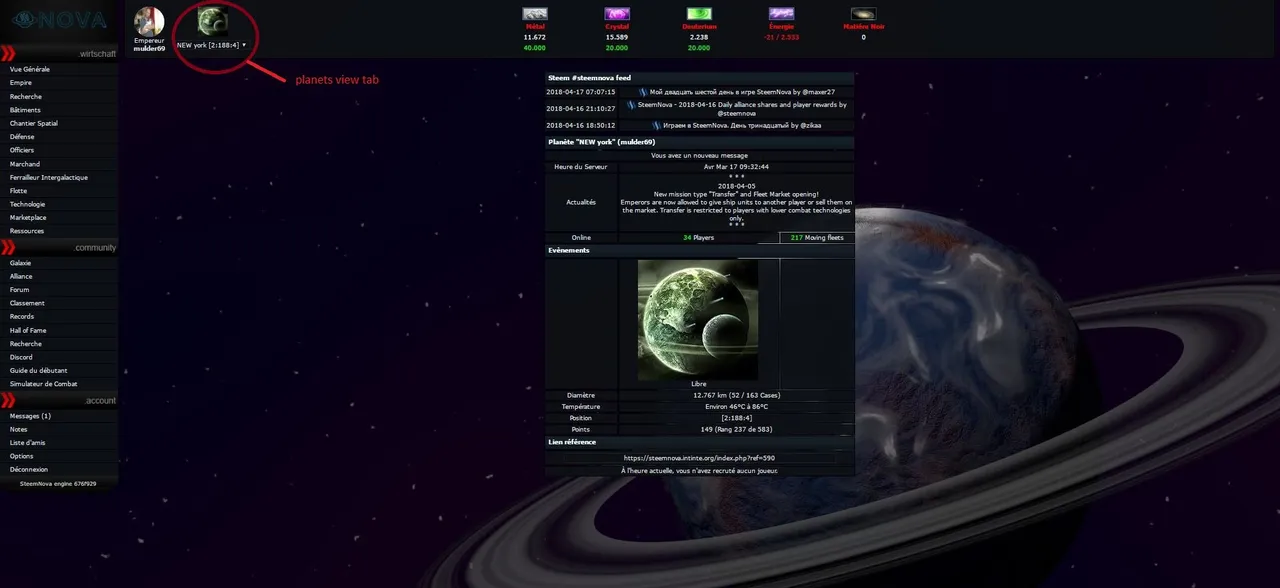The height and width of the screenshot is (588, 1280).
Task: Open Ferrailleur Intergalactique
Action: point(49,177)
